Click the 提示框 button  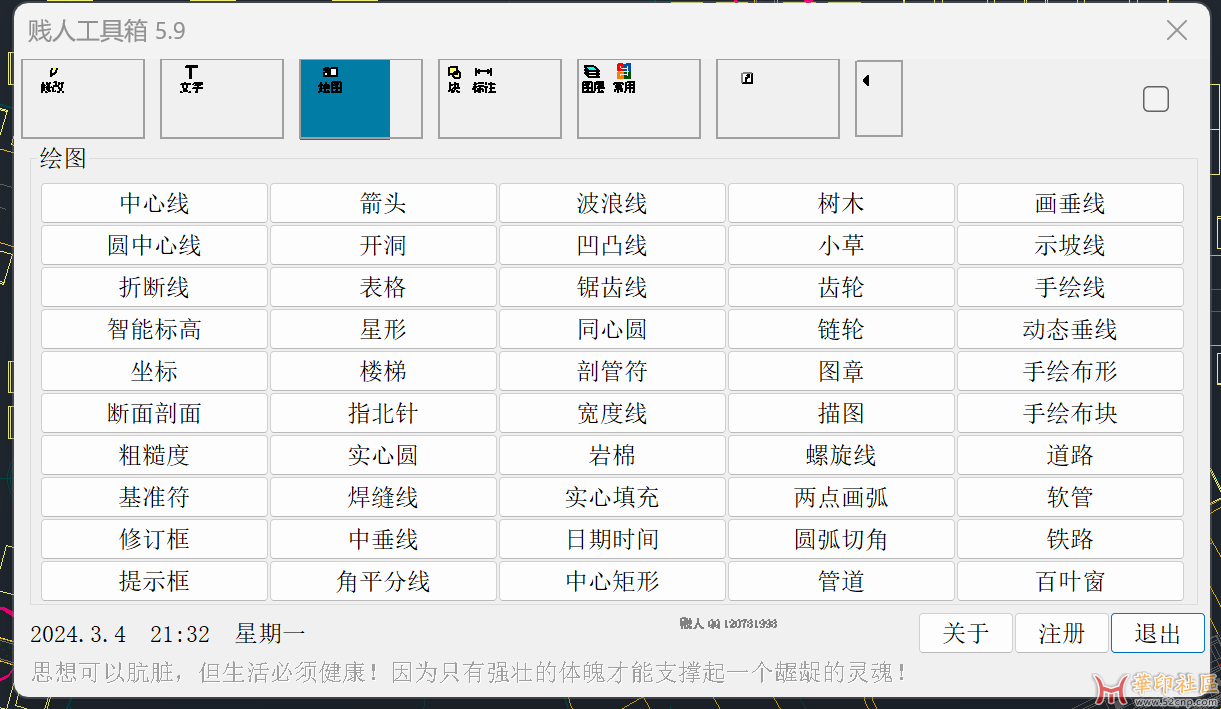tap(154, 581)
